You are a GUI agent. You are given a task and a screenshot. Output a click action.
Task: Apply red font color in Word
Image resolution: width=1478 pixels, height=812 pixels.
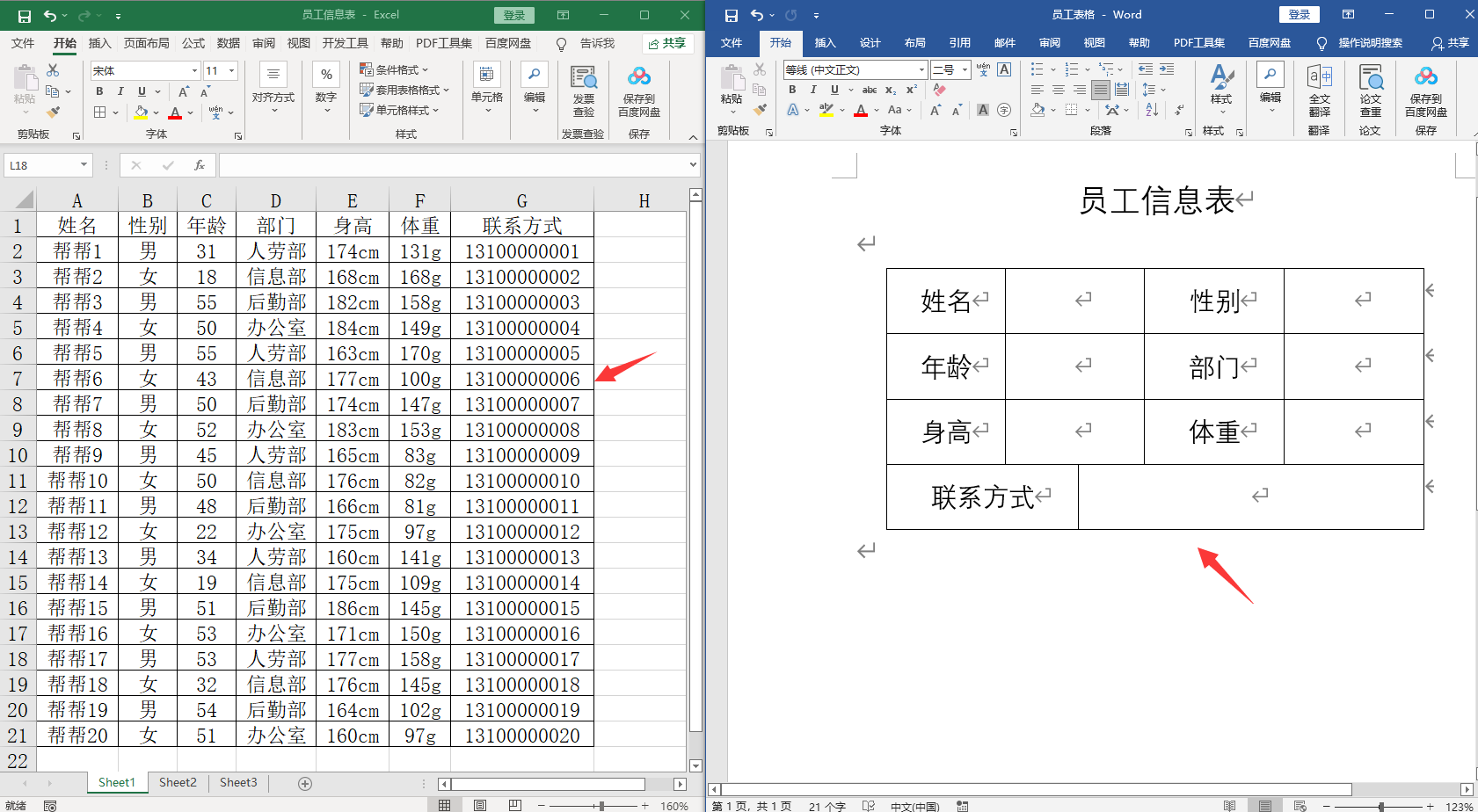861,111
